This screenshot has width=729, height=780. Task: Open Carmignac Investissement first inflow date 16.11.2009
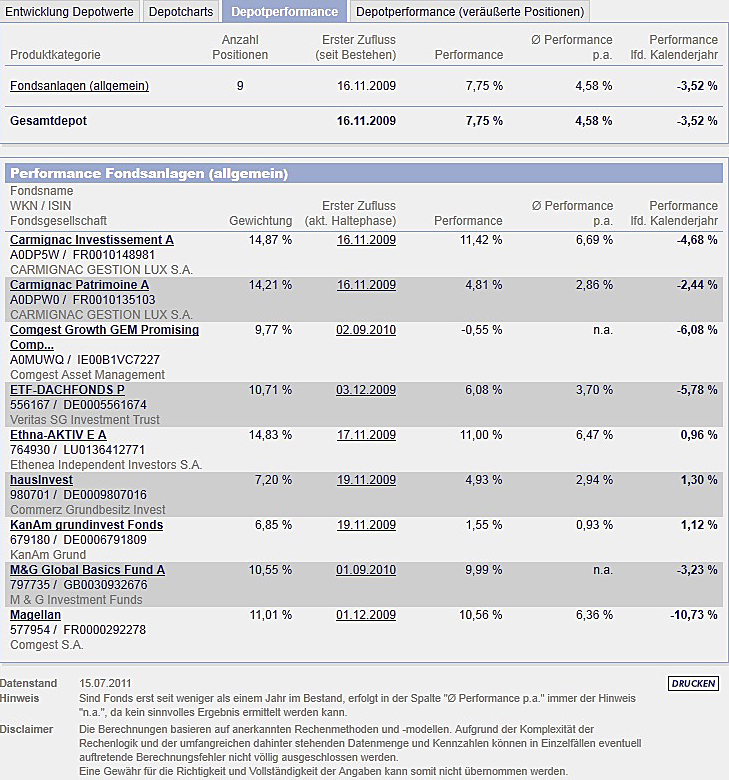pos(367,240)
